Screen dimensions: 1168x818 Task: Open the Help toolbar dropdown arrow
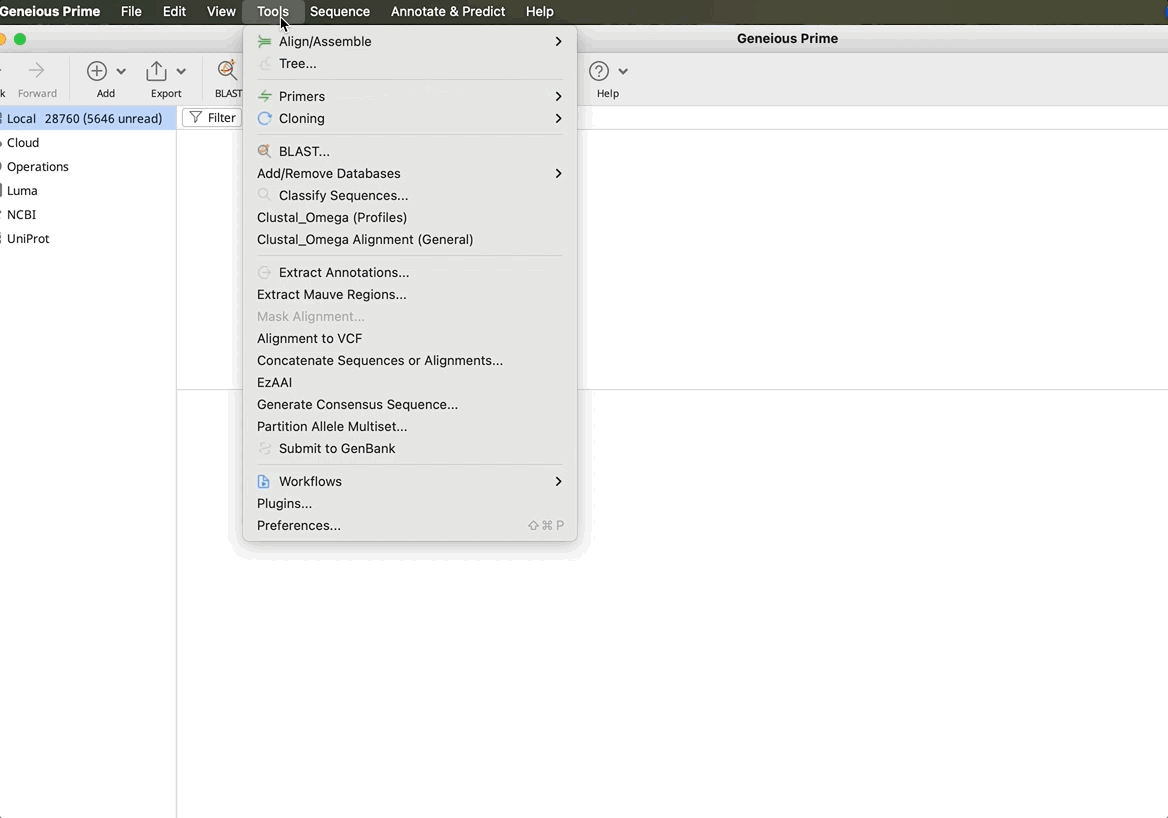(623, 72)
